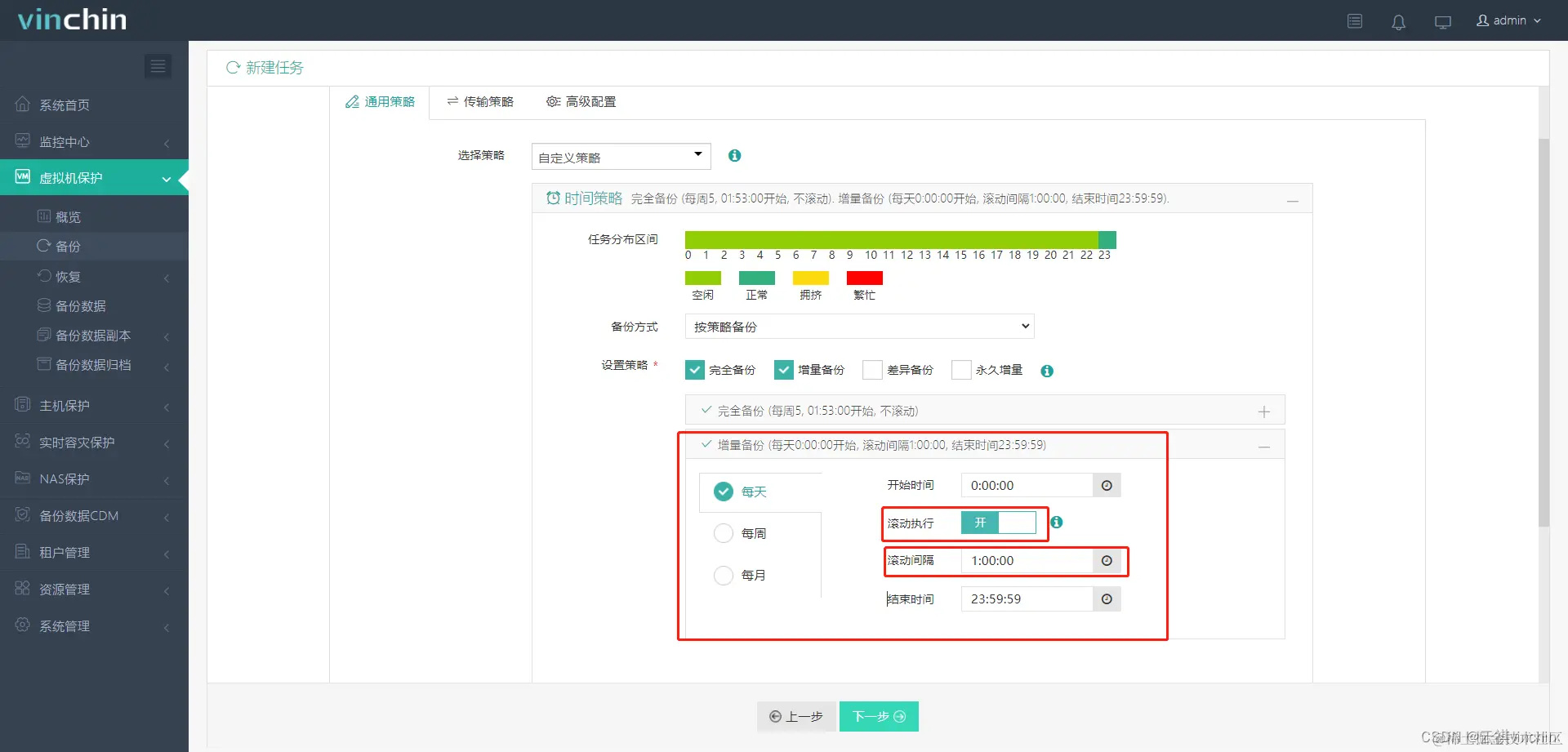Click the monitor screen icon in top bar
The height and width of the screenshot is (752, 1568).
1443,22
